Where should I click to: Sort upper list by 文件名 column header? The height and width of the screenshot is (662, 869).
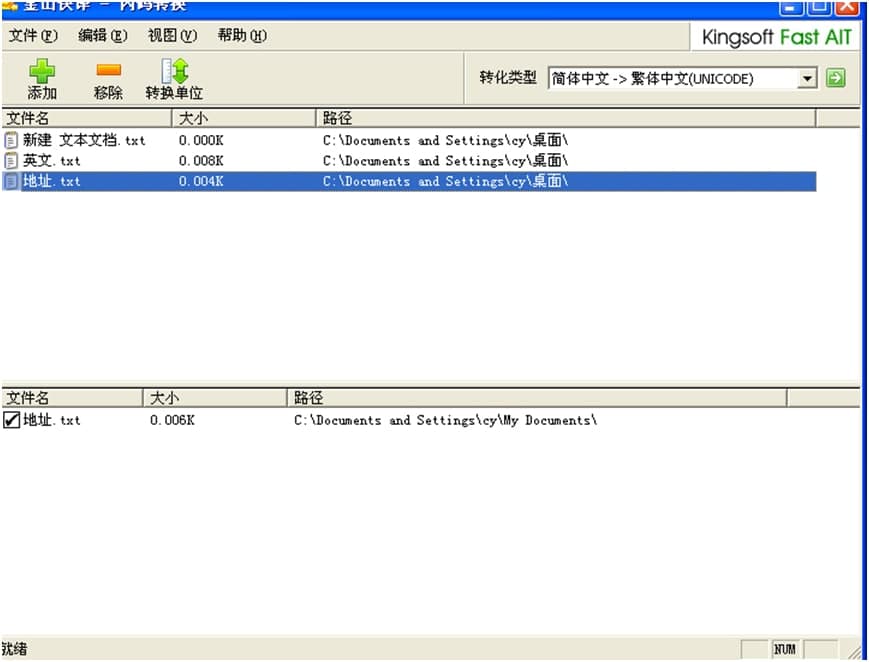click(86, 118)
